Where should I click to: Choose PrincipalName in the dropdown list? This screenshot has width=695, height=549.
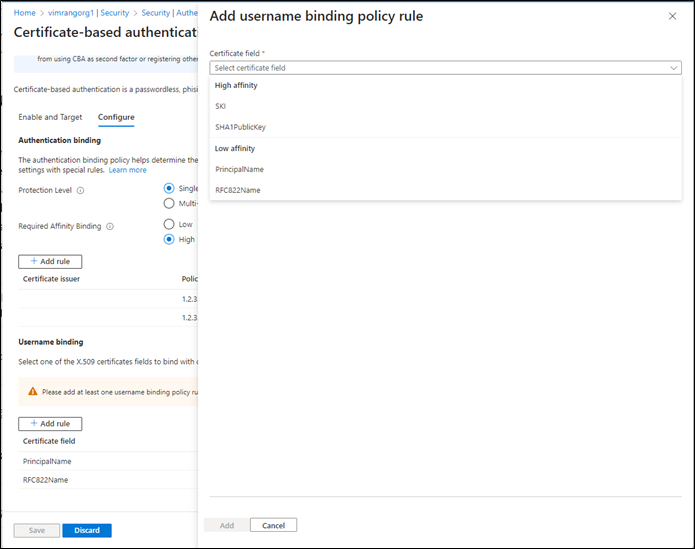pos(445,169)
